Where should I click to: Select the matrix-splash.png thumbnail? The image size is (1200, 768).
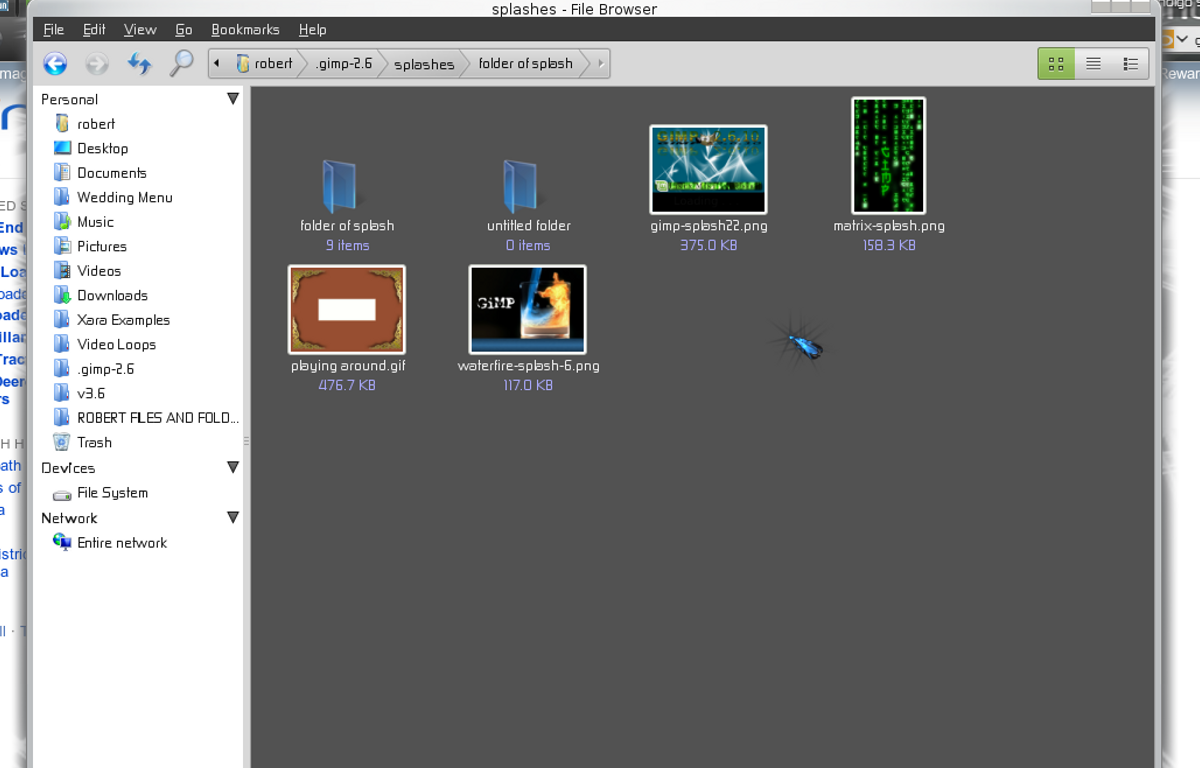[888, 155]
